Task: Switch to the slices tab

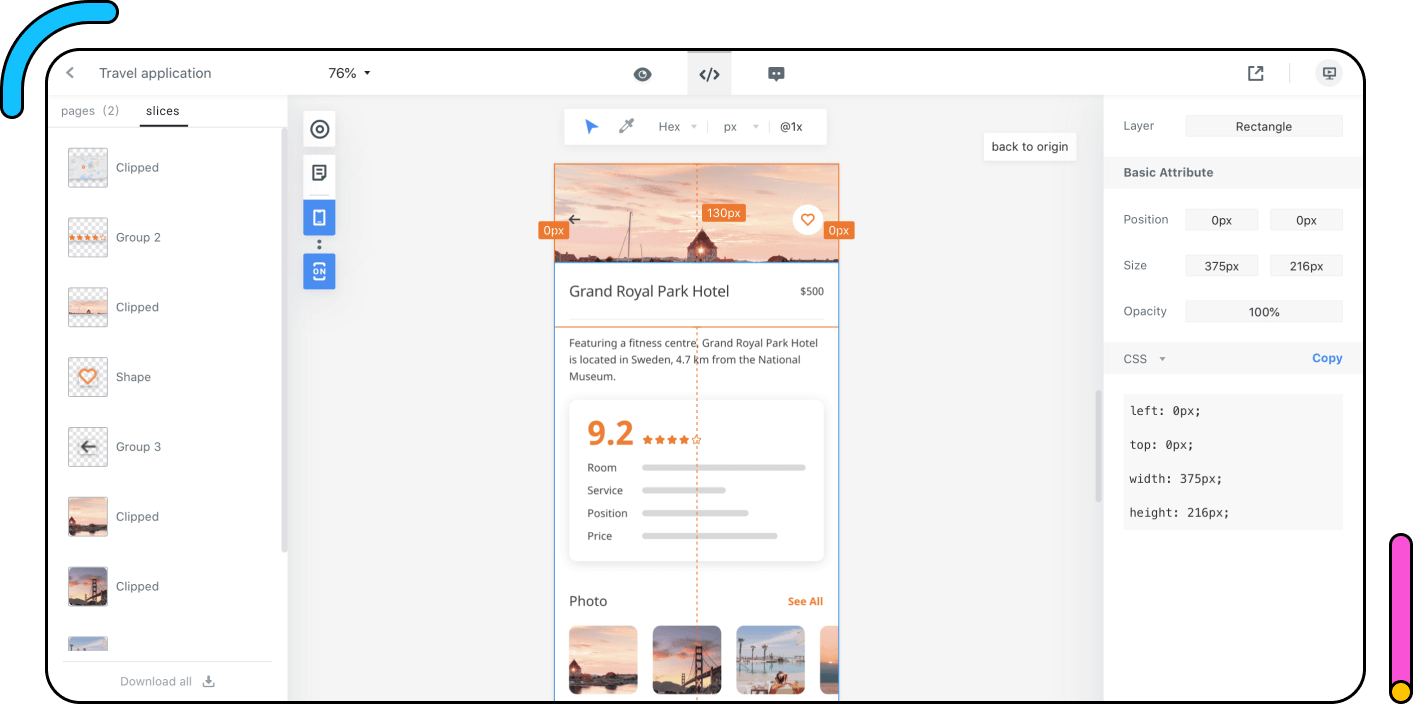Action: [x=163, y=111]
